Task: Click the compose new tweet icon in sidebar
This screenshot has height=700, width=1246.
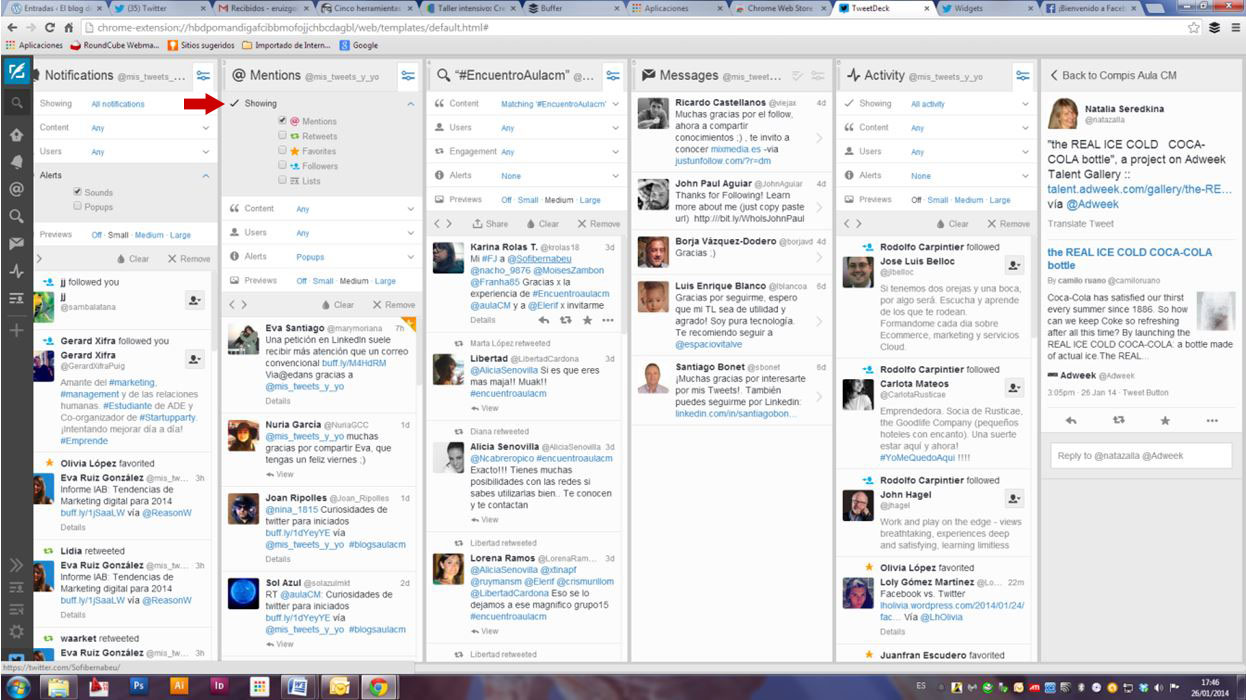Action: (x=16, y=72)
